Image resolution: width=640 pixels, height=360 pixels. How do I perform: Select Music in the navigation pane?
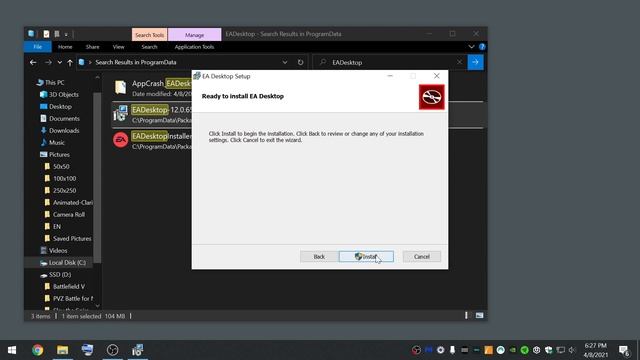tap(53, 142)
